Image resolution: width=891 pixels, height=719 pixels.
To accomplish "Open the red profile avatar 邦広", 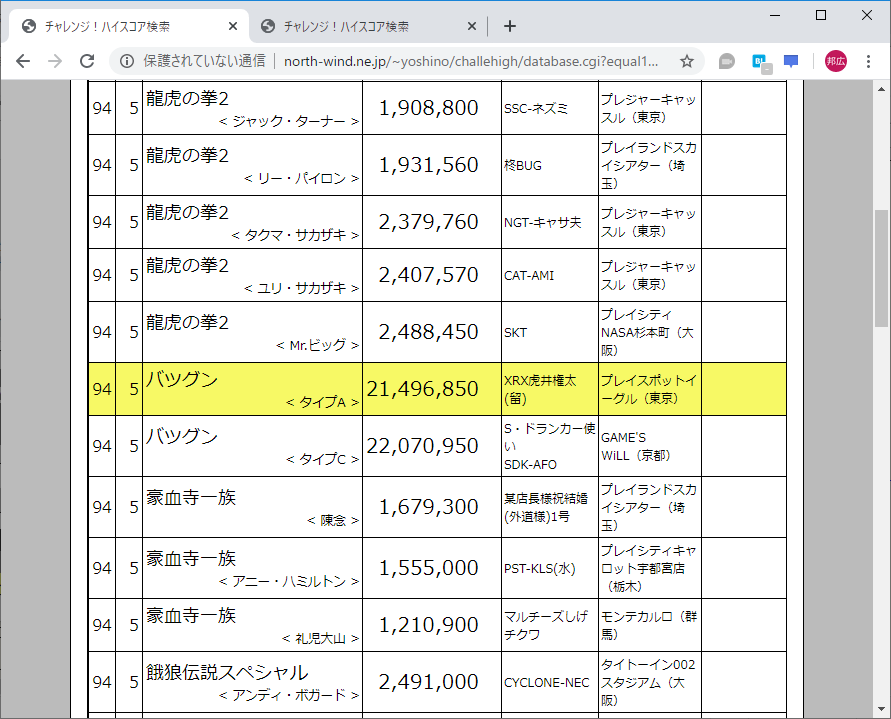I will (x=836, y=61).
